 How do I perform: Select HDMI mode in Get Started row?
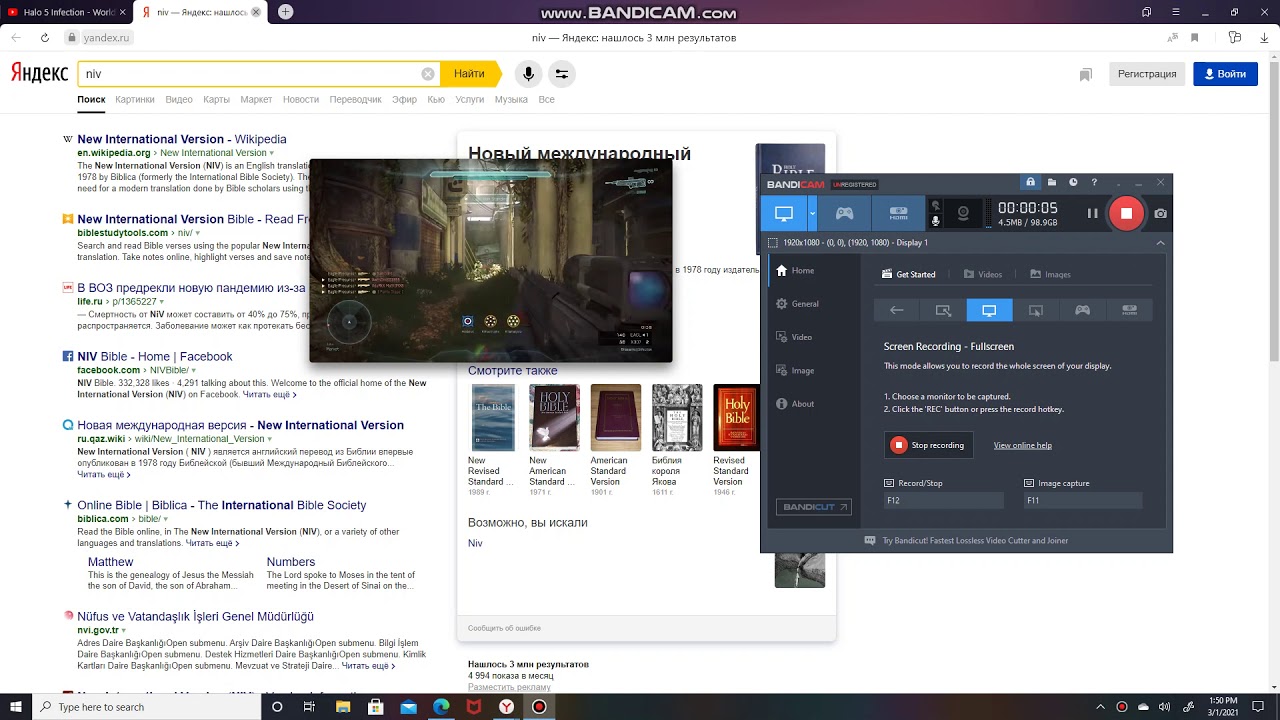1129,310
